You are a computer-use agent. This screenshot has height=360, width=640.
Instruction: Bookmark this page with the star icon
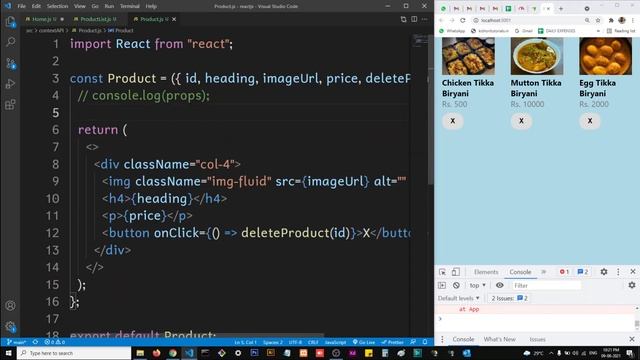(598, 20)
